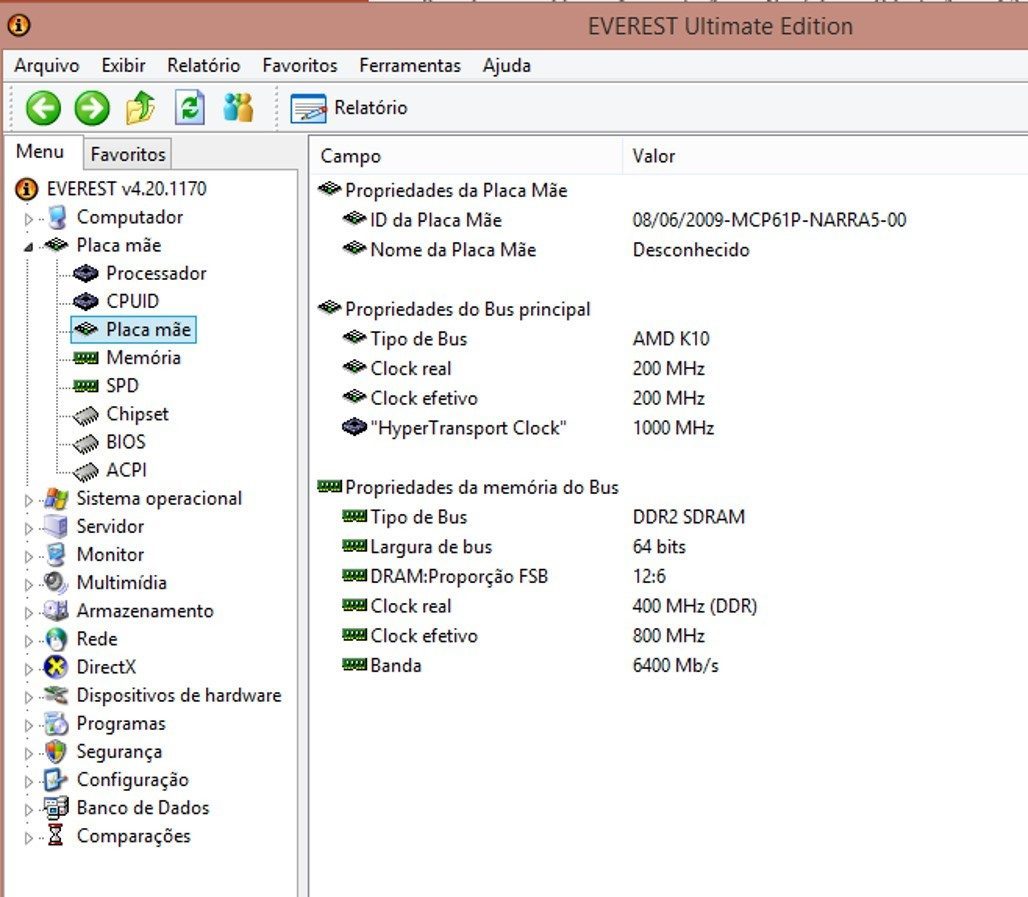Select the BIOS chip icon in tree
Viewport: 1028px width, 897px height.
(86, 443)
